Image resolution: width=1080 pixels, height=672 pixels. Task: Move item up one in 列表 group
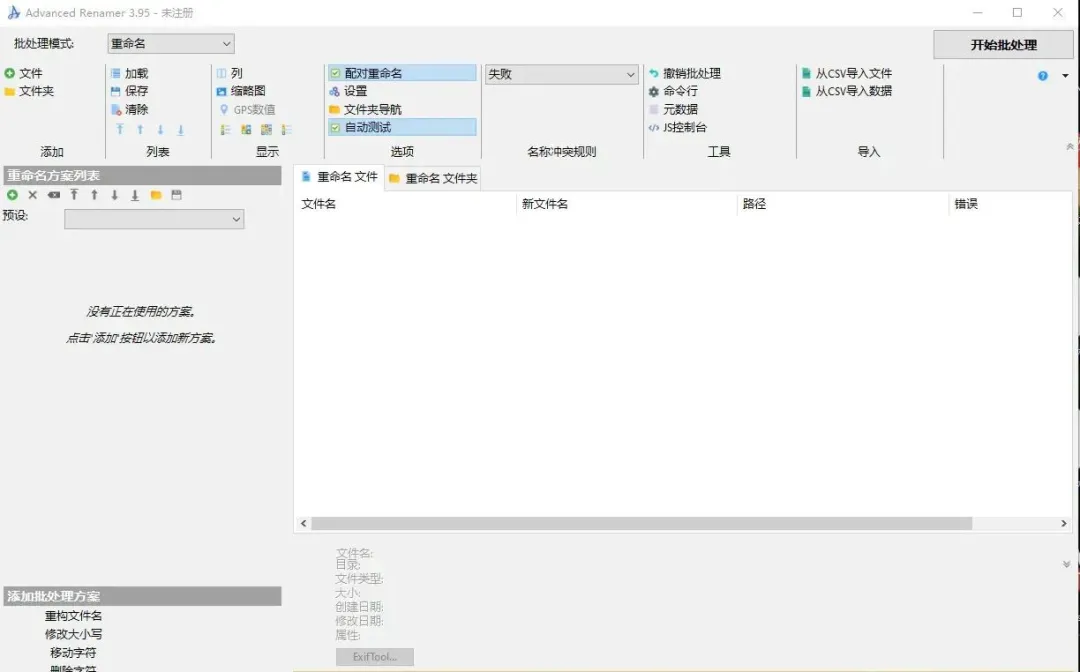click(140, 129)
